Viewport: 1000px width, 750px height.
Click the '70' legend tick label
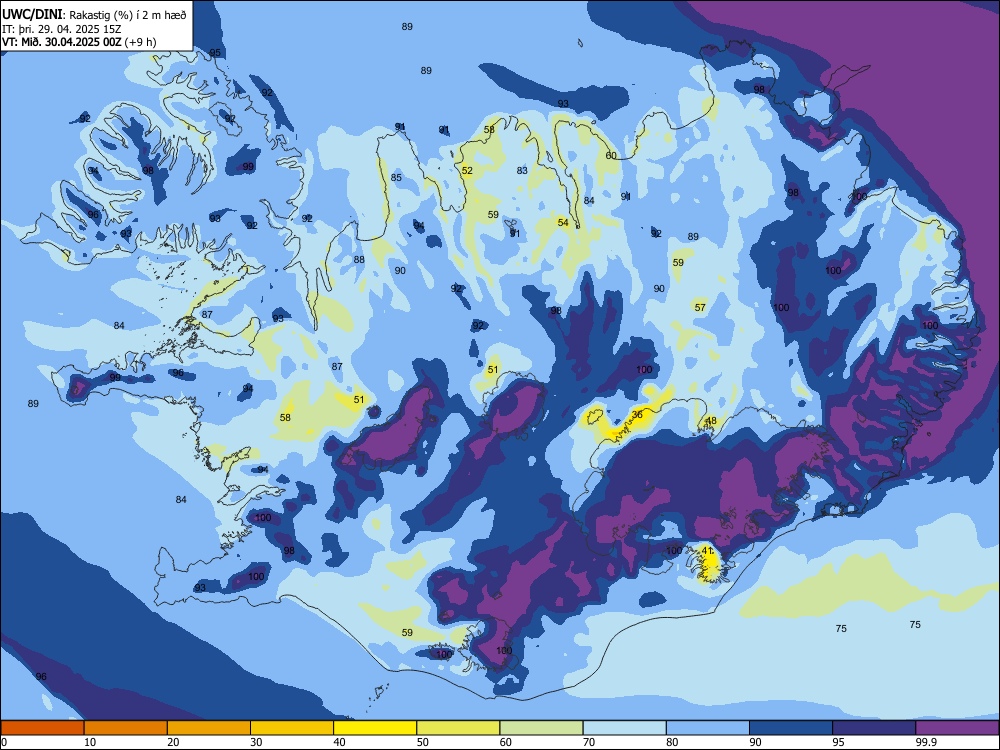[589, 742]
